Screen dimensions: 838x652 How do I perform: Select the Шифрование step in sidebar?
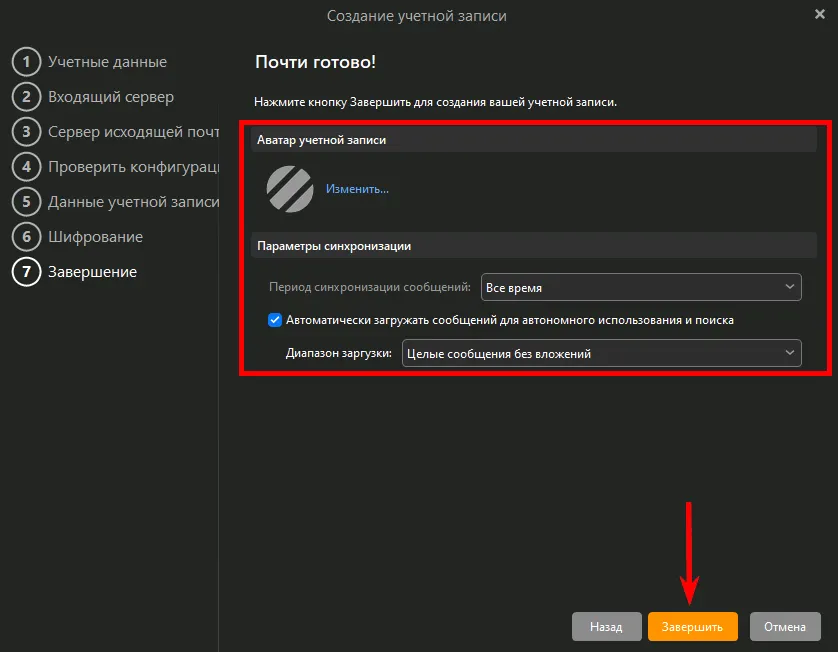pos(95,237)
